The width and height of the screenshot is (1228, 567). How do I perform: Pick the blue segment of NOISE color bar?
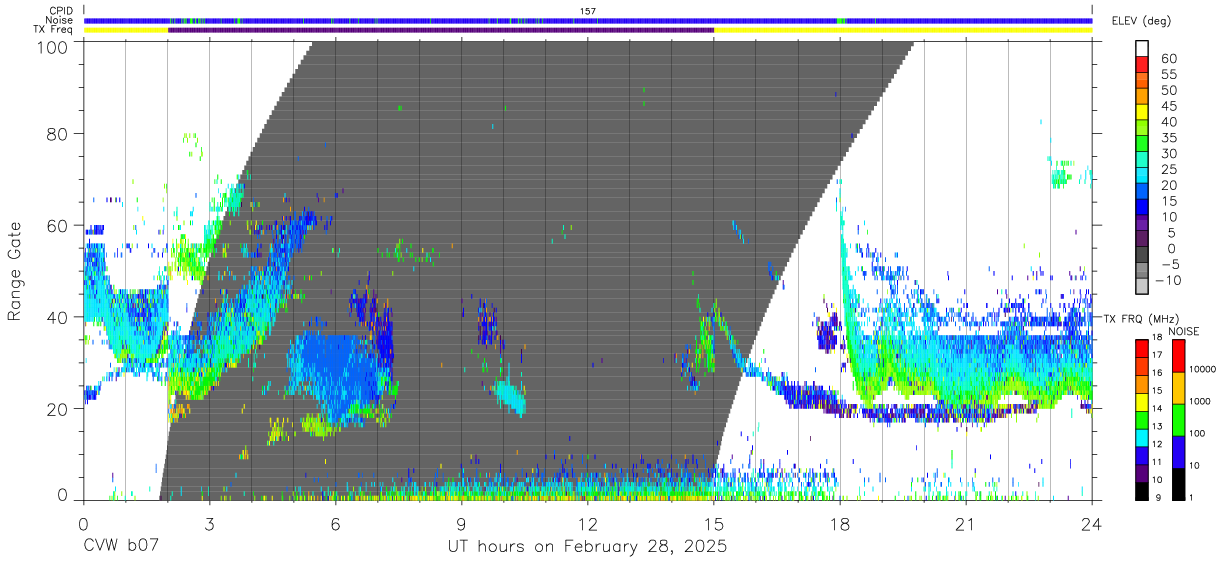point(1177,452)
